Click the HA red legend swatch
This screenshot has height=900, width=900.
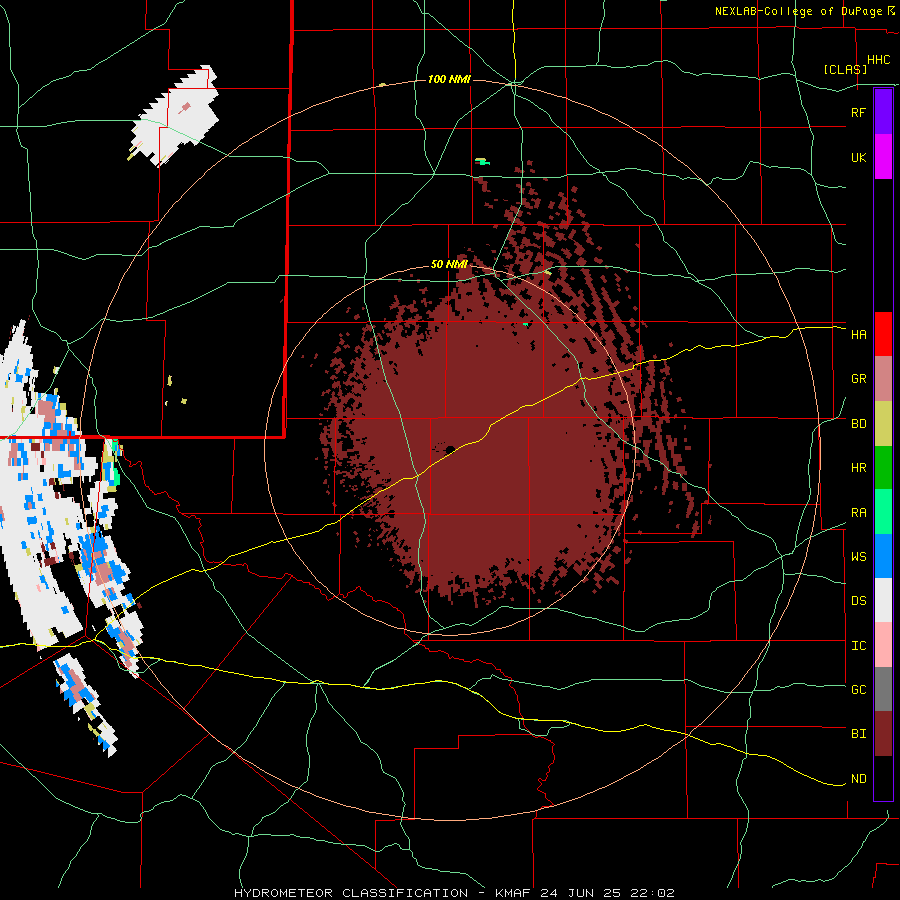point(883,334)
